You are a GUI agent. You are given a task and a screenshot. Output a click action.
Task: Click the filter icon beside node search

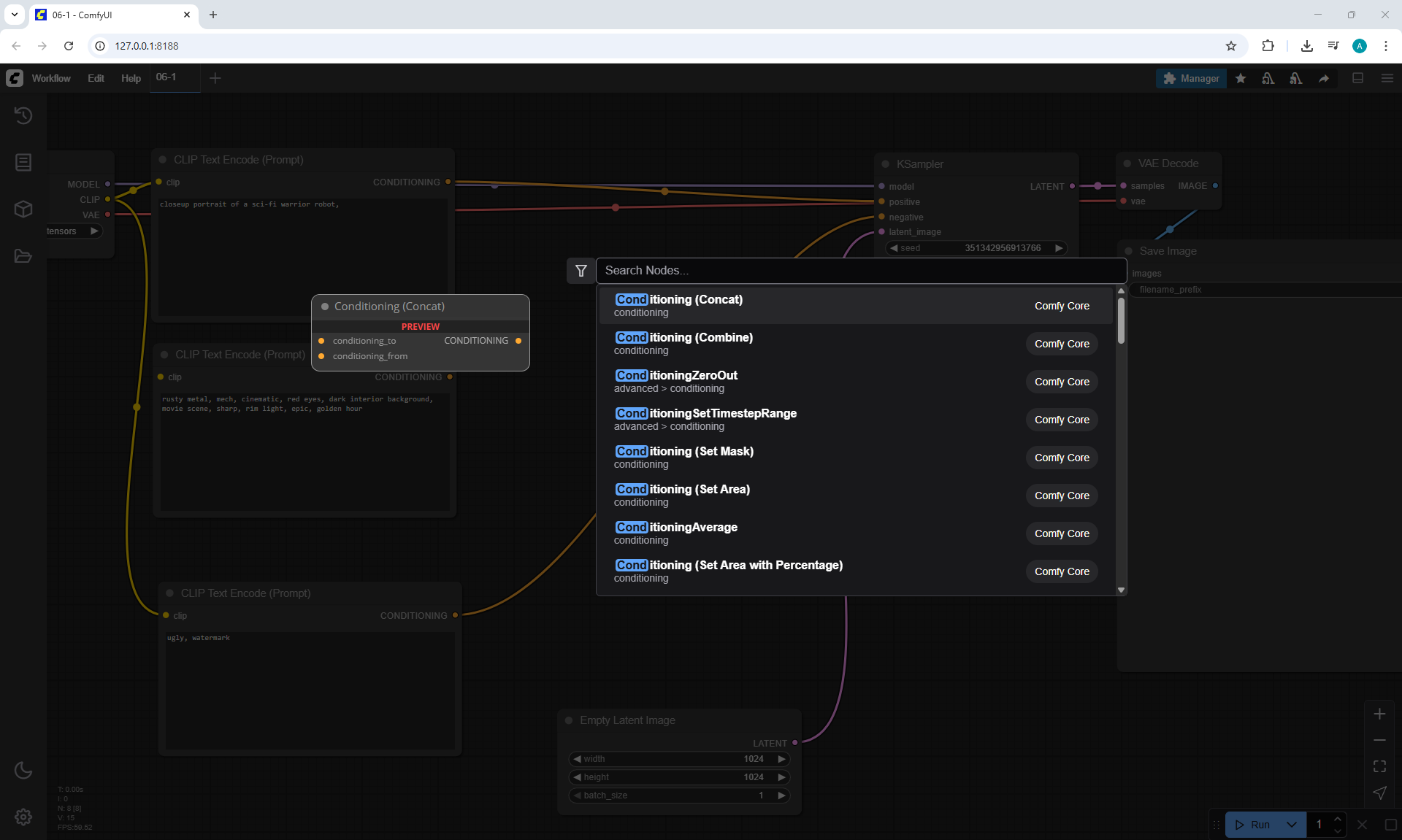click(x=581, y=271)
